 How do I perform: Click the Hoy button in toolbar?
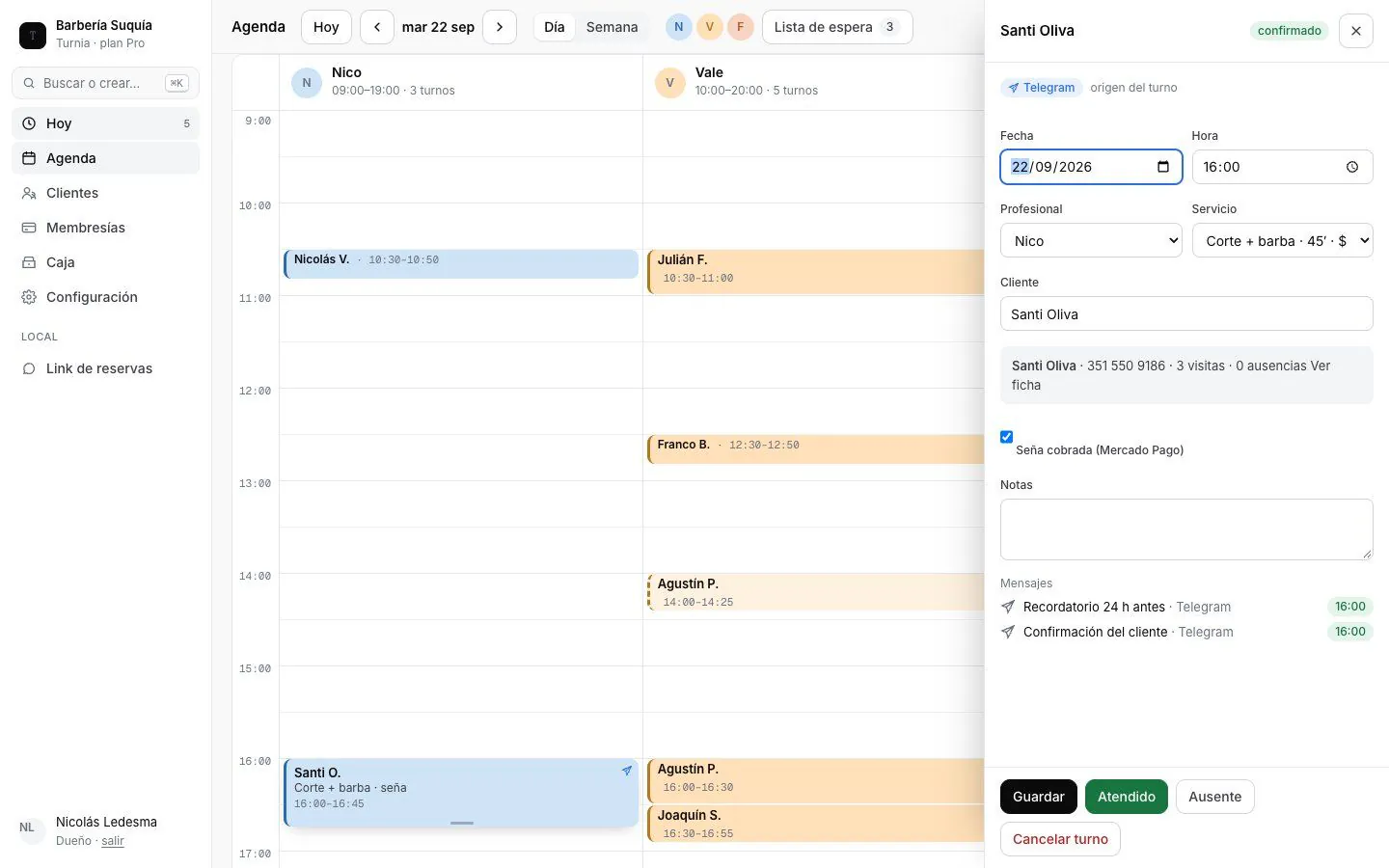[x=326, y=27]
